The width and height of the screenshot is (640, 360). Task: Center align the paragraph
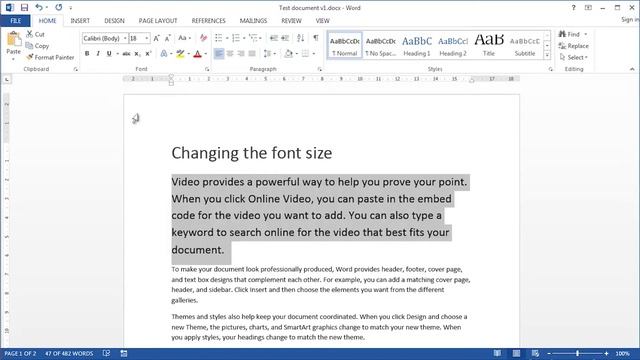pos(230,53)
